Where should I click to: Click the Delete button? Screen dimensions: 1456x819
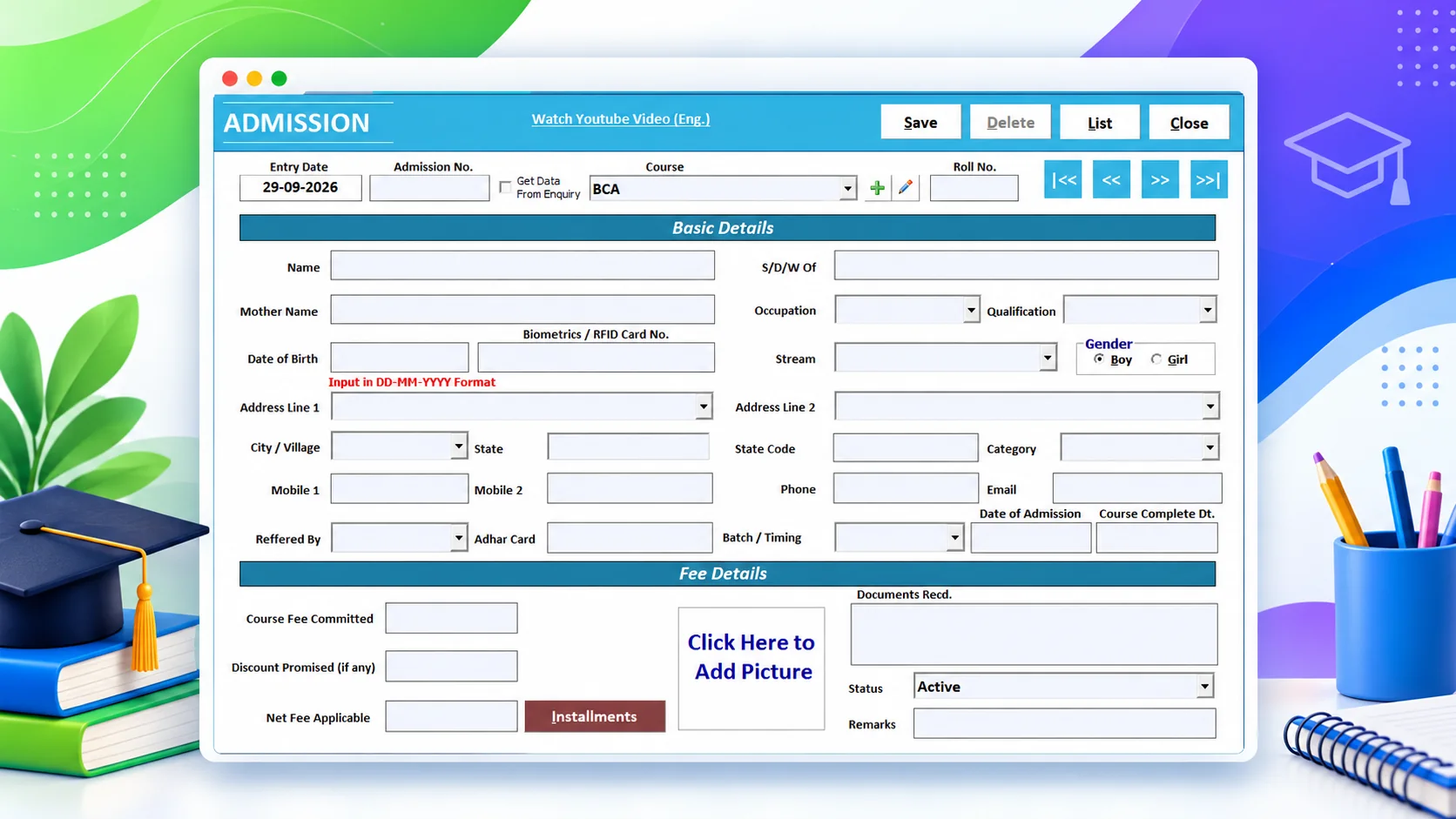coord(1010,122)
